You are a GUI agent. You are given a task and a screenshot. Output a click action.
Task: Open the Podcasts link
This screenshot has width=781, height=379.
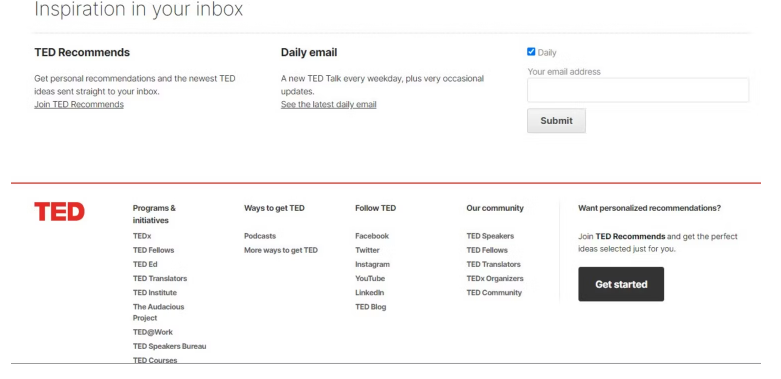260,236
